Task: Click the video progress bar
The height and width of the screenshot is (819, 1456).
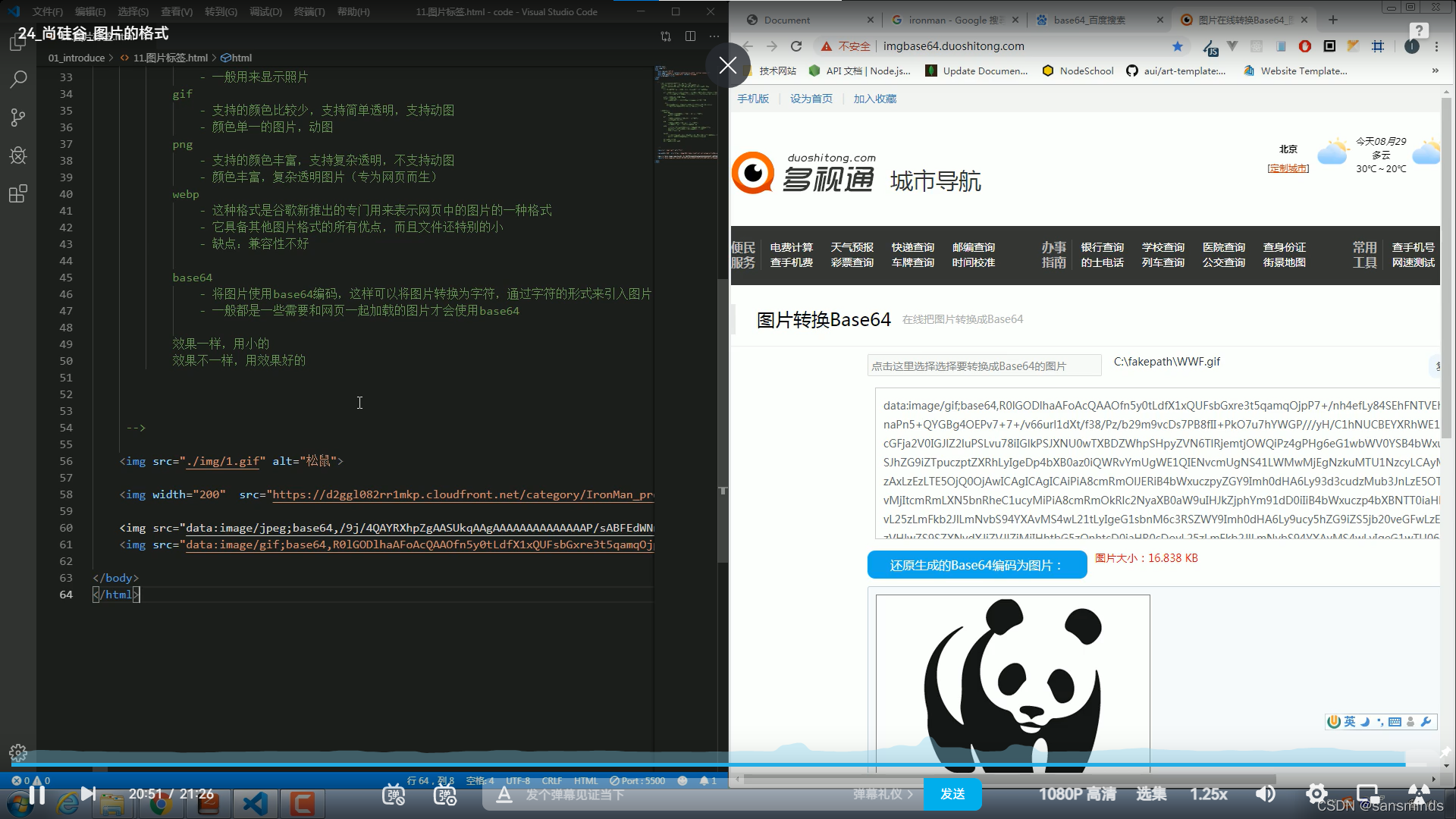Action: tap(717, 764)
